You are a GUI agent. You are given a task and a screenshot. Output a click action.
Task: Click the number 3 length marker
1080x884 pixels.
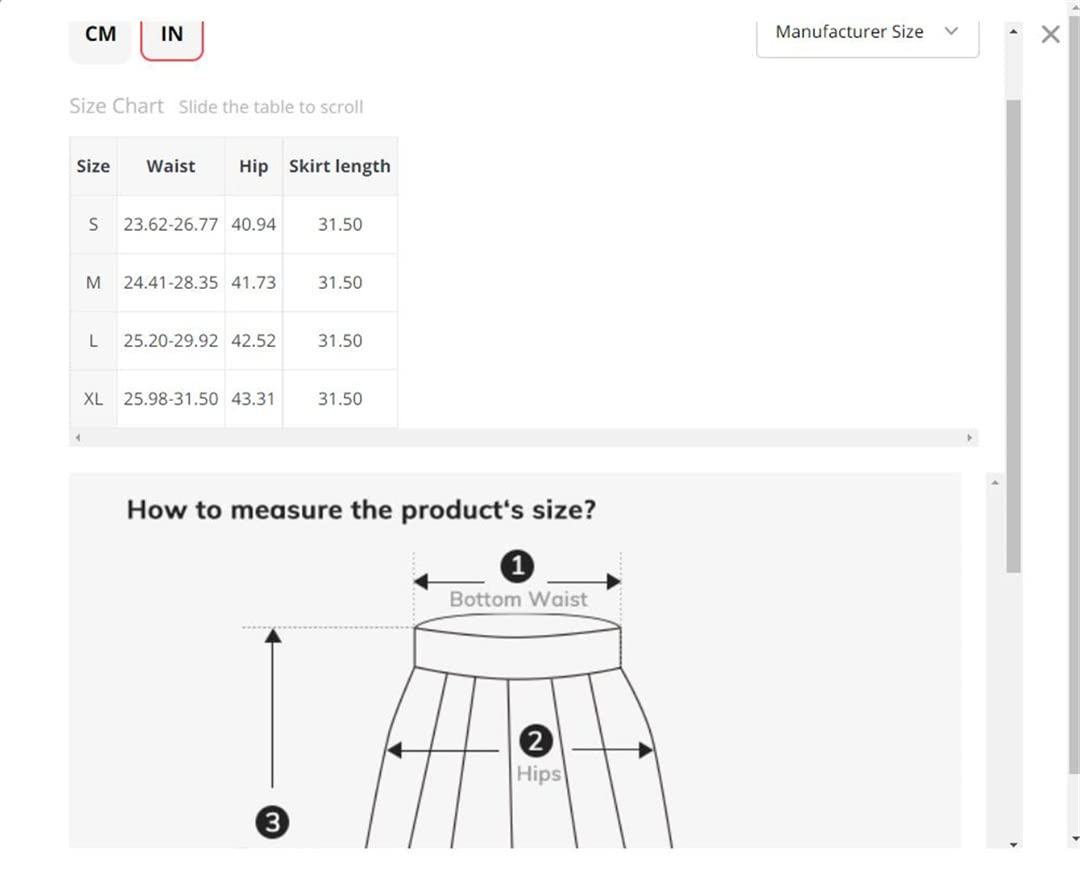(272, 823)
